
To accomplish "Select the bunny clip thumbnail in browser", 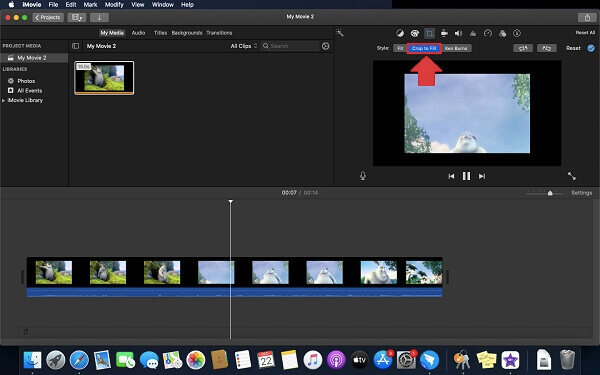I will click(x=104, y=78).
